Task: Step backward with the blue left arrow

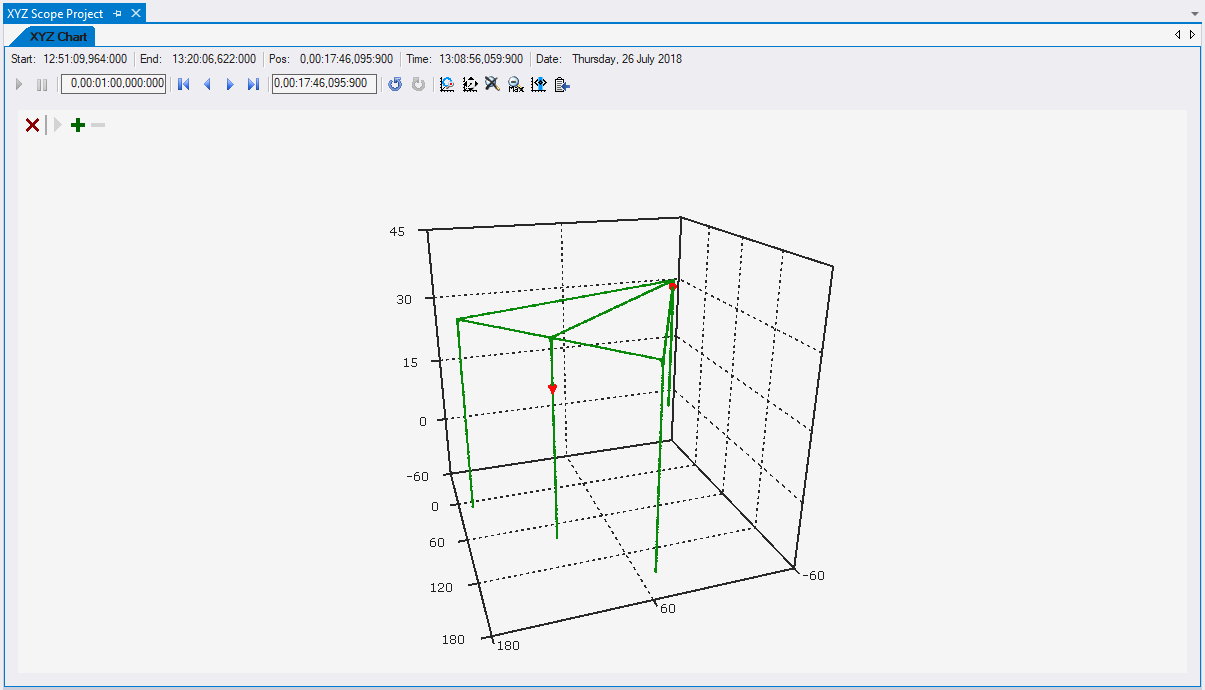Action: (207, 85)
